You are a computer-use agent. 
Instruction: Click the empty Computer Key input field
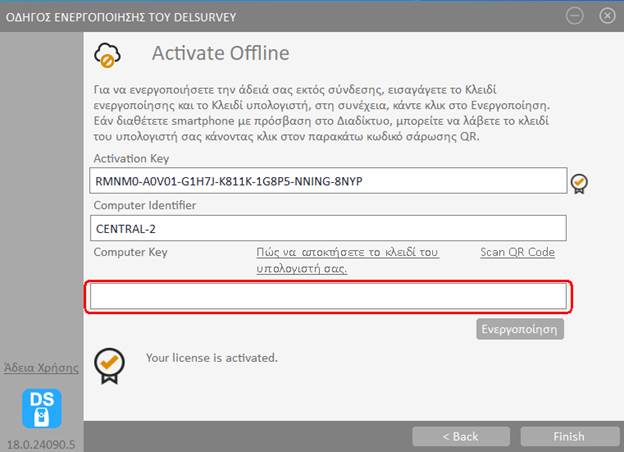coord(328,296)
